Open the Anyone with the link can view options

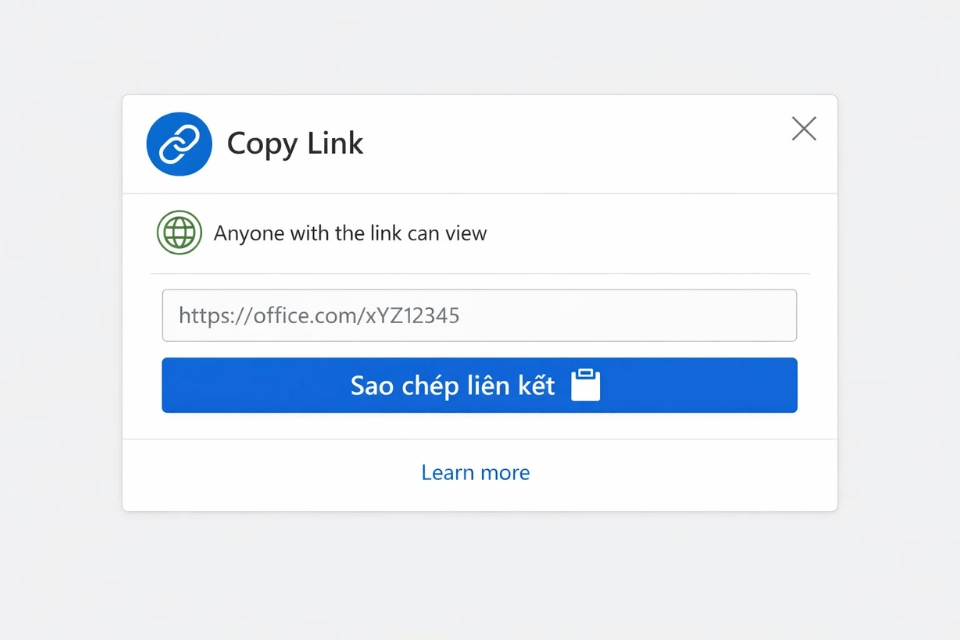351,232
